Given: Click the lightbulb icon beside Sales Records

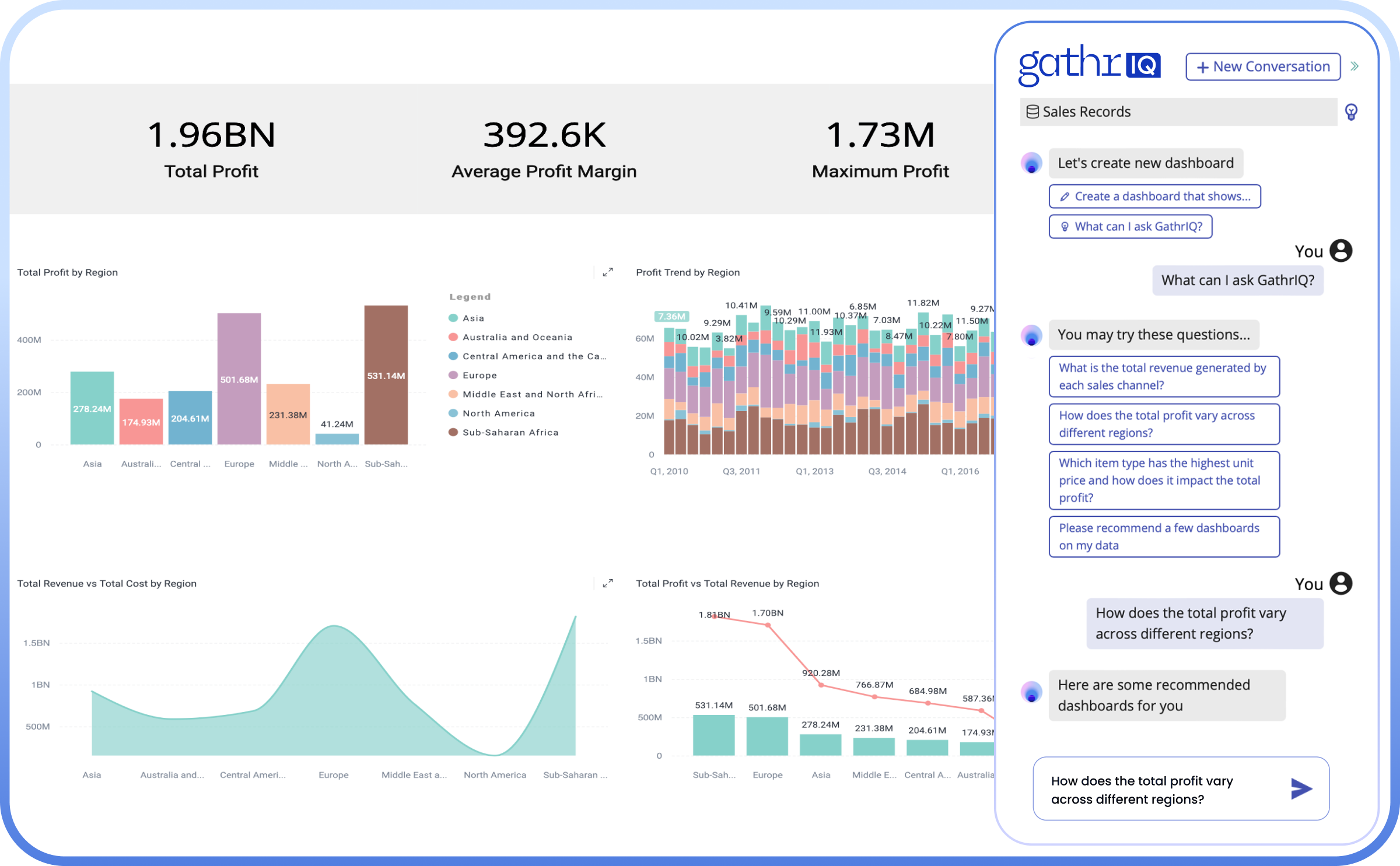Looking at the screenshot, I should coord(1352,111).
